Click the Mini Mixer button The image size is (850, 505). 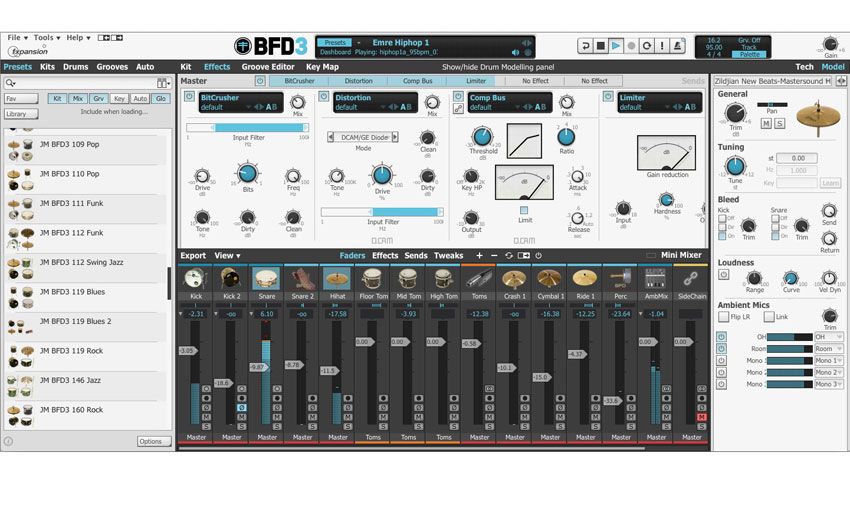(681, 255)
